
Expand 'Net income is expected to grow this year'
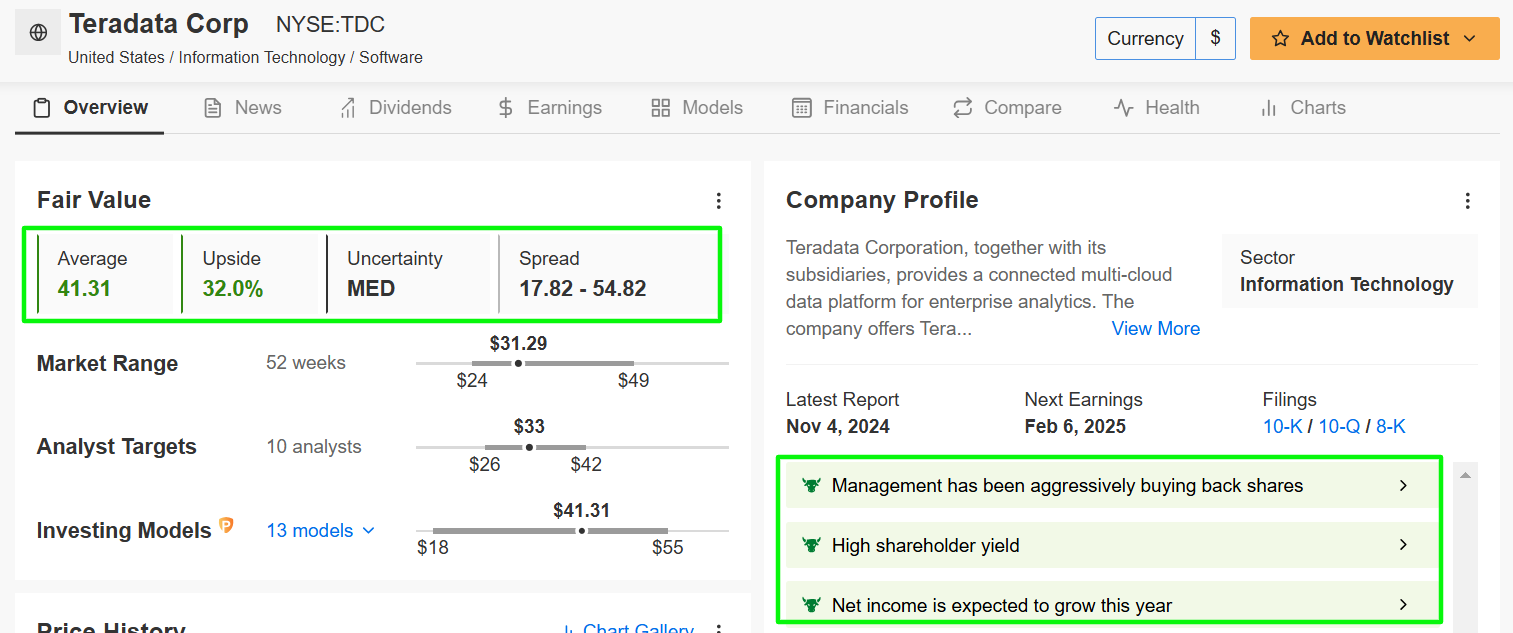click(x=1112, y=605)
